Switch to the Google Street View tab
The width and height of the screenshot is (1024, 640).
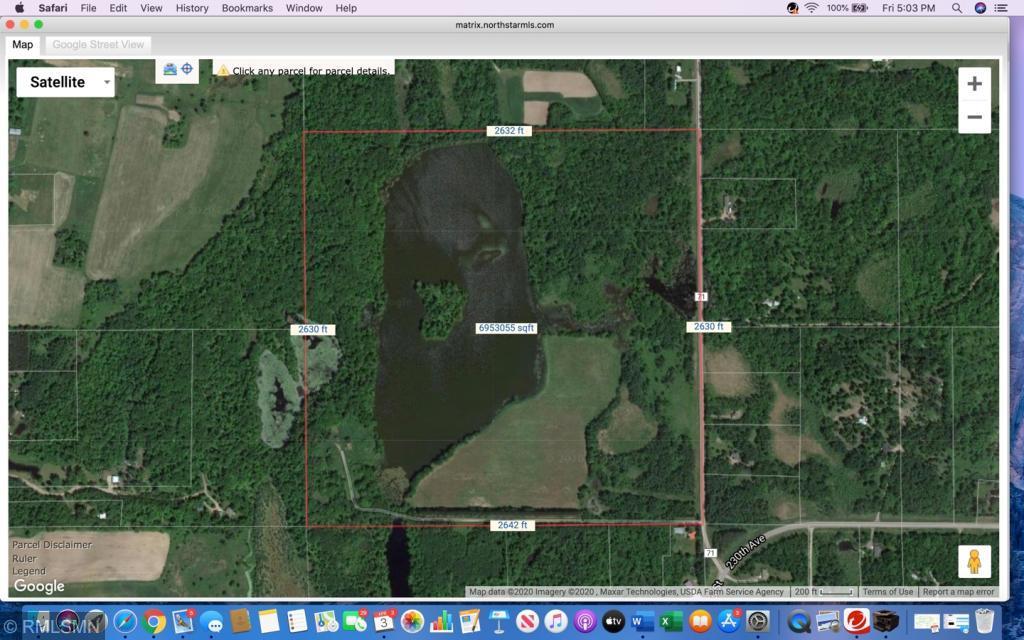[98, 44]
